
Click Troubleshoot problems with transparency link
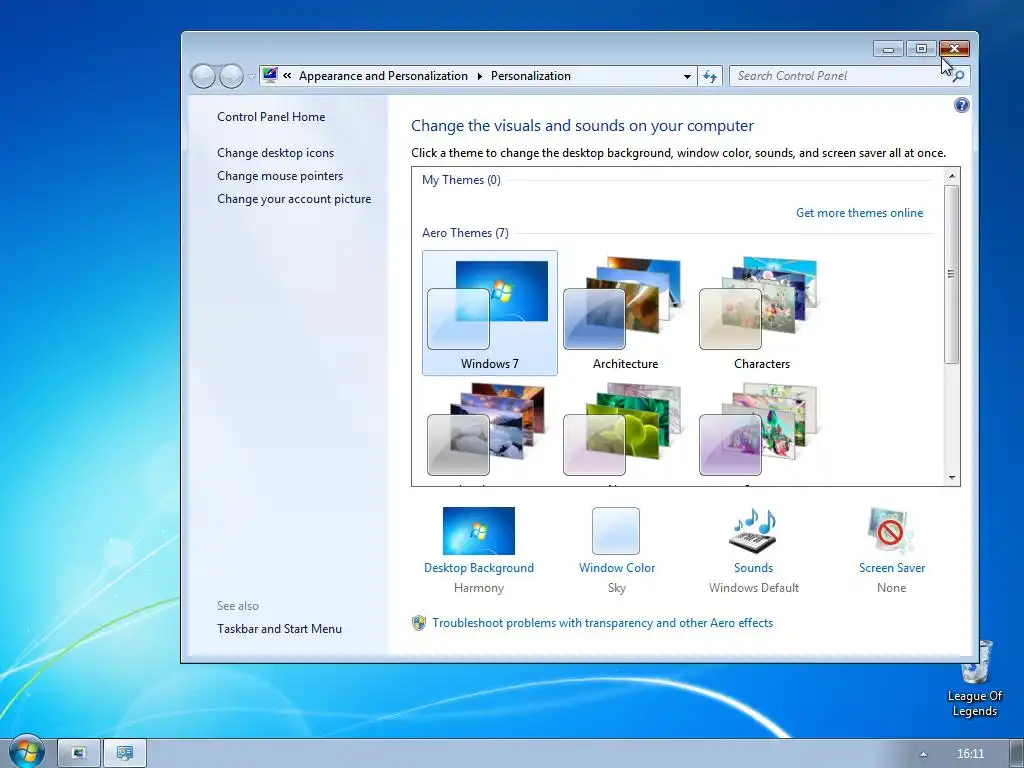coord(602,623)
